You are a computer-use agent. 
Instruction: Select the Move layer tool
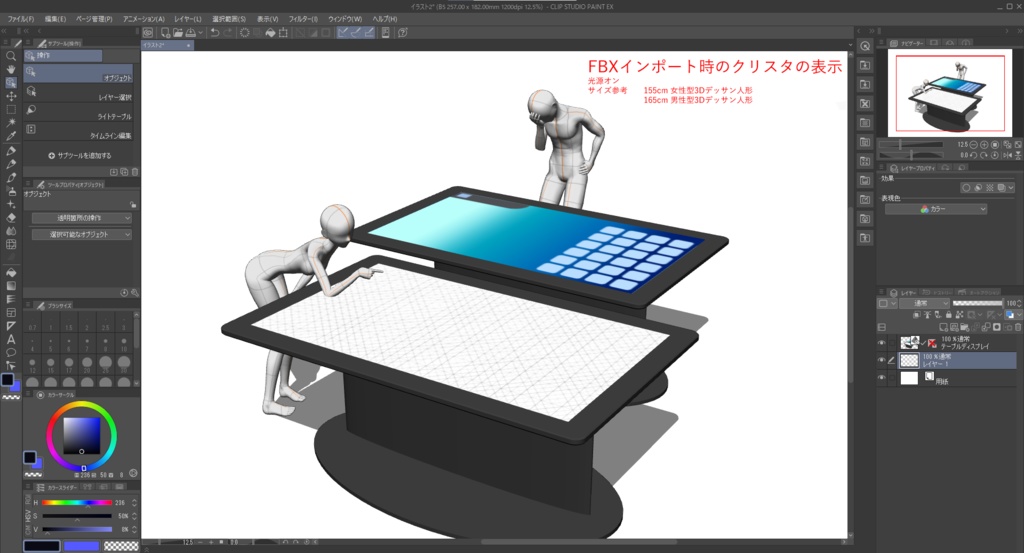coord(10,96)
